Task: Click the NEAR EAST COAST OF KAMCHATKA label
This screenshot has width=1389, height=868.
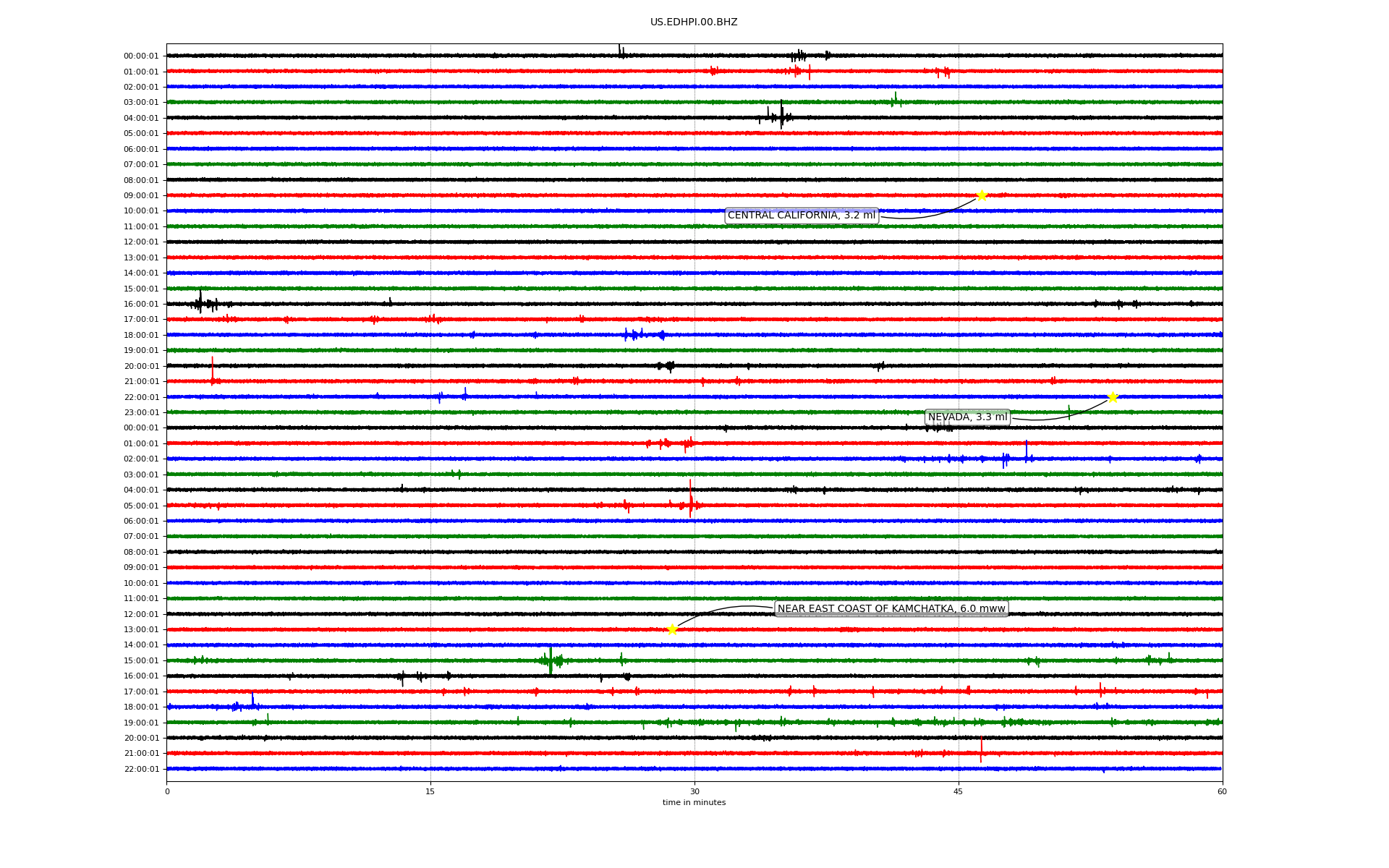Action: click(x=891, y=609)
